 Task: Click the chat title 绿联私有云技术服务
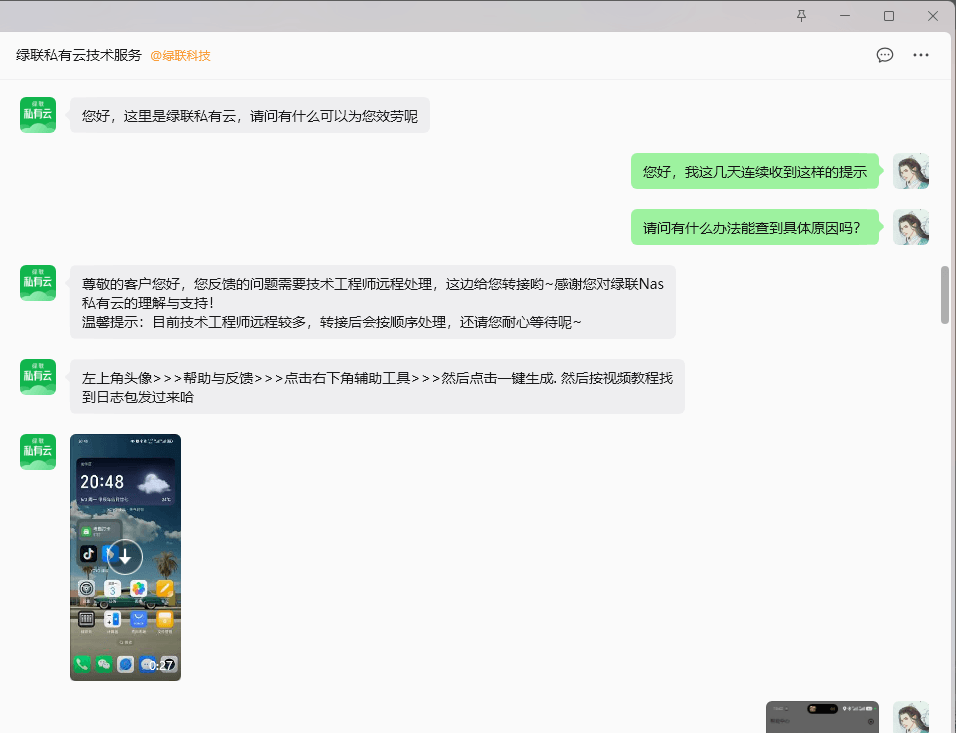click(79, 55)
